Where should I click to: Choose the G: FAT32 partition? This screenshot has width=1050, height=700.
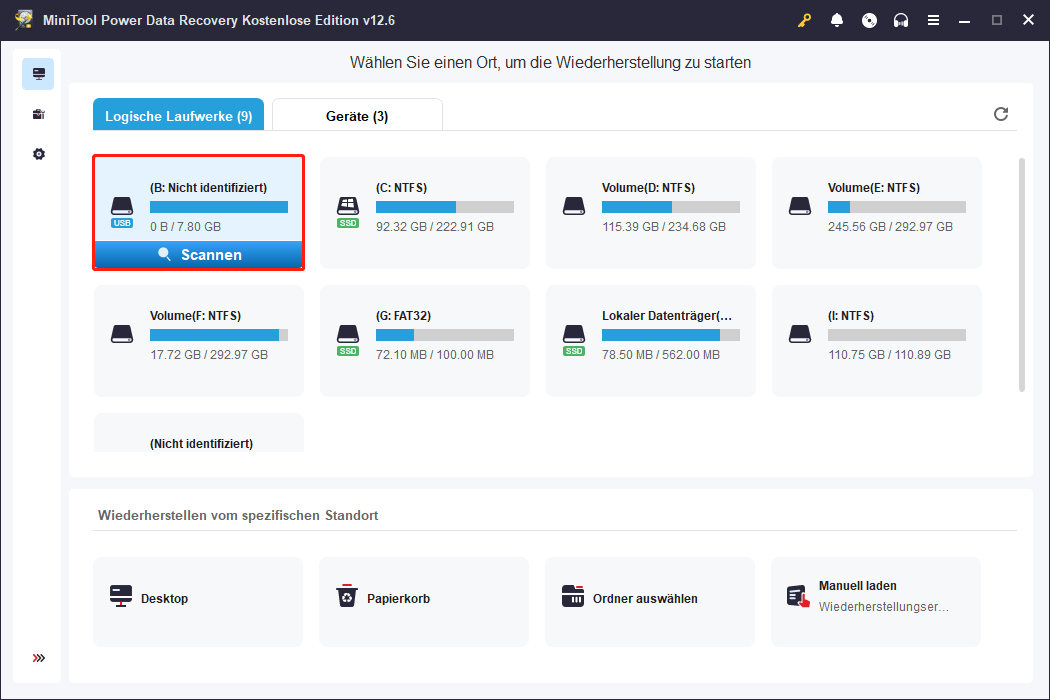pos(424,340)
